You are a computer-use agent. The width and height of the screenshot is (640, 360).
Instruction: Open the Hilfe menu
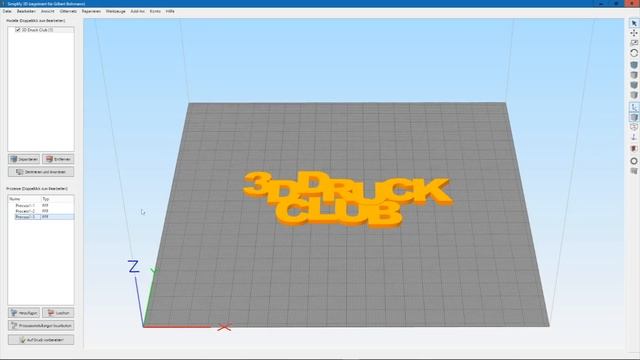[x=170, y=11]
